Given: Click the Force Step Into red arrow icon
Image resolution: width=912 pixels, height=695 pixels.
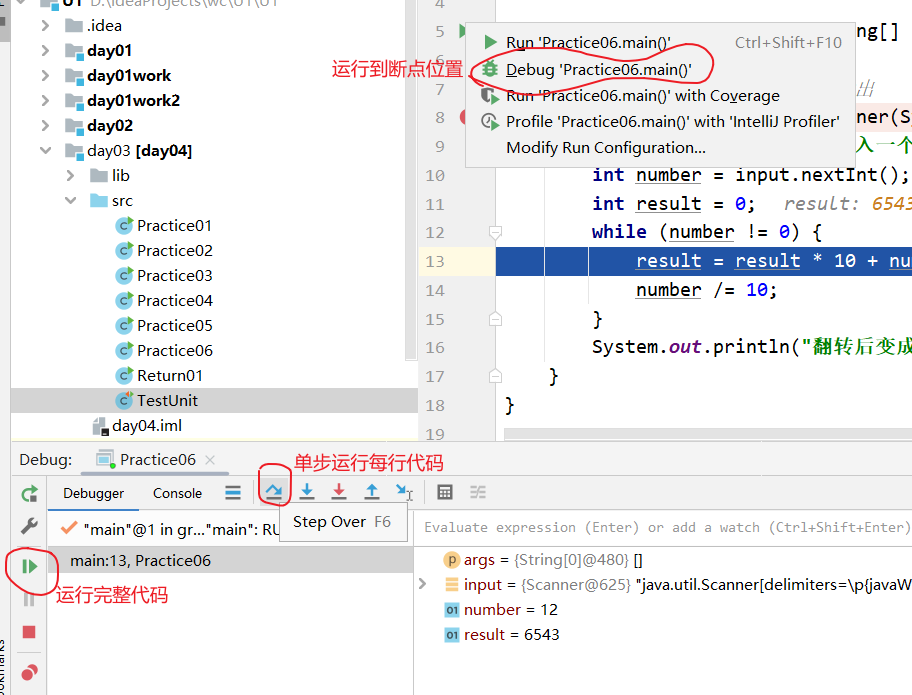Looking at the screenshot, I should pos(339,492).
